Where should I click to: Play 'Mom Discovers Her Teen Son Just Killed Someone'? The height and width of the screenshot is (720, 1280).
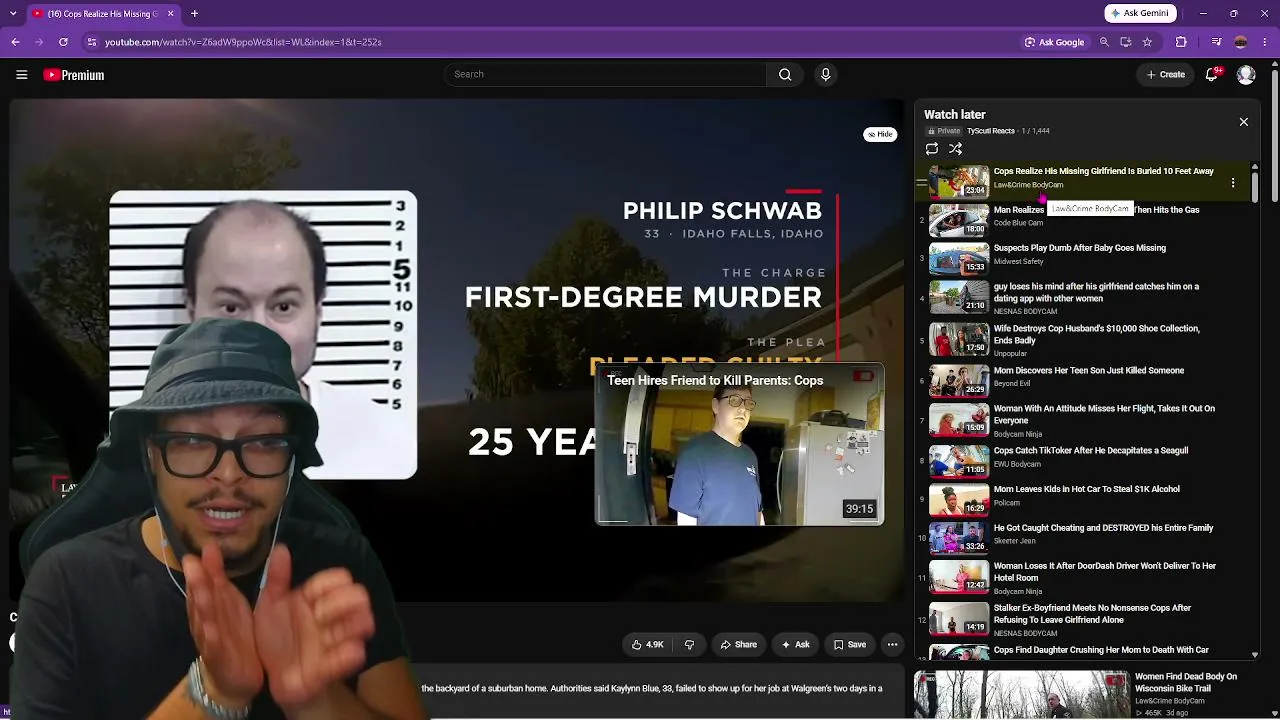coord(1089,371)
